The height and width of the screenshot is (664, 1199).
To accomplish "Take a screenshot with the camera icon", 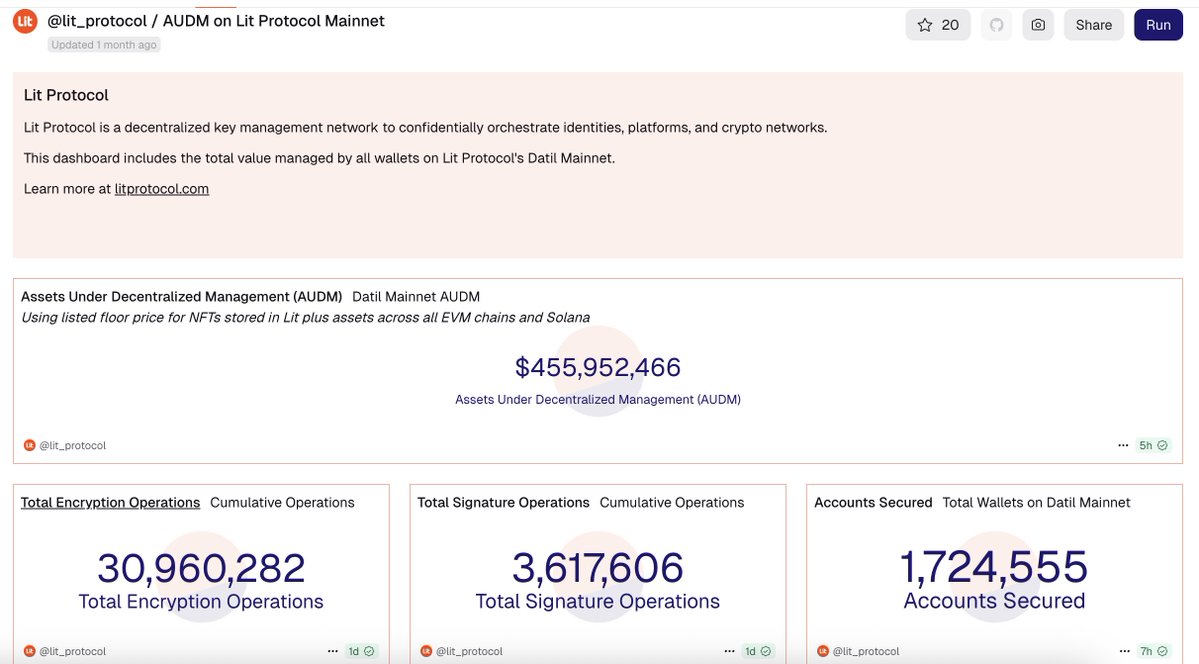I will tap(1038, 25).
